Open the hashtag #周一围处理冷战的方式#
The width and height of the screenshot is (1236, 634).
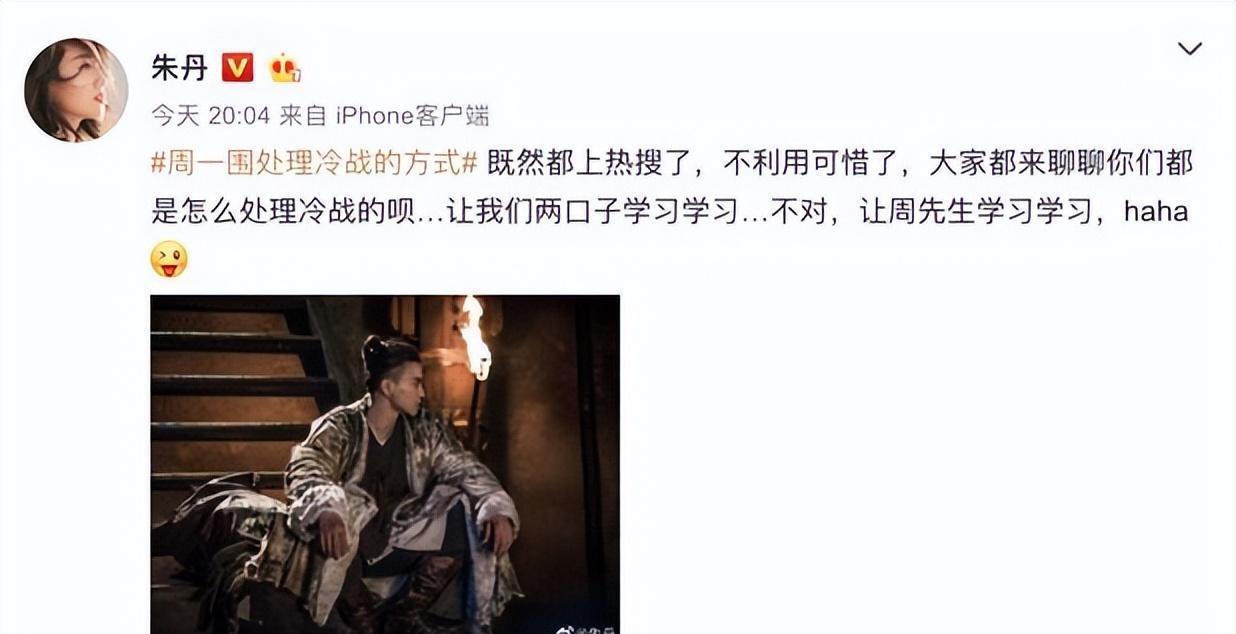coord(317,163)
